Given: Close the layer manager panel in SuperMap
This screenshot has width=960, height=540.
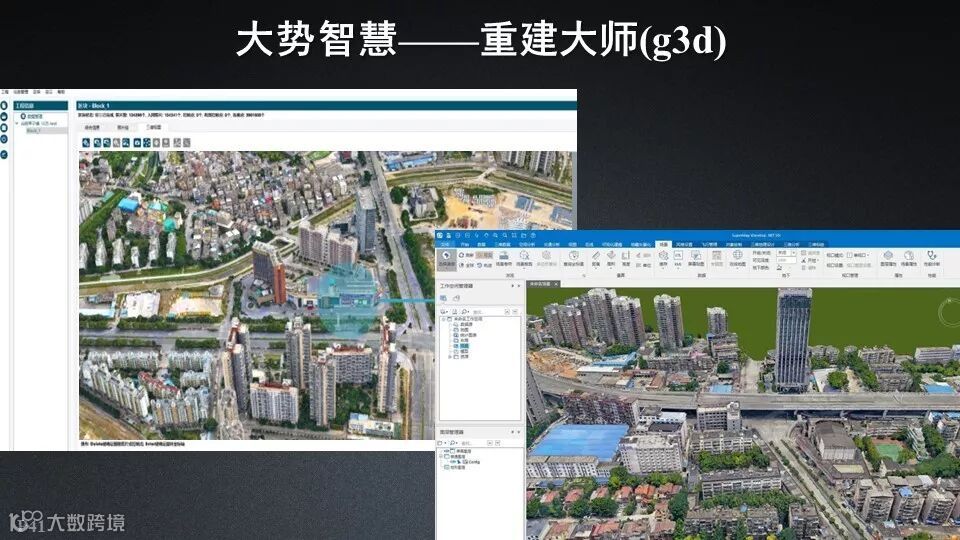Looking at the screenshot, I should click(519, 432).
